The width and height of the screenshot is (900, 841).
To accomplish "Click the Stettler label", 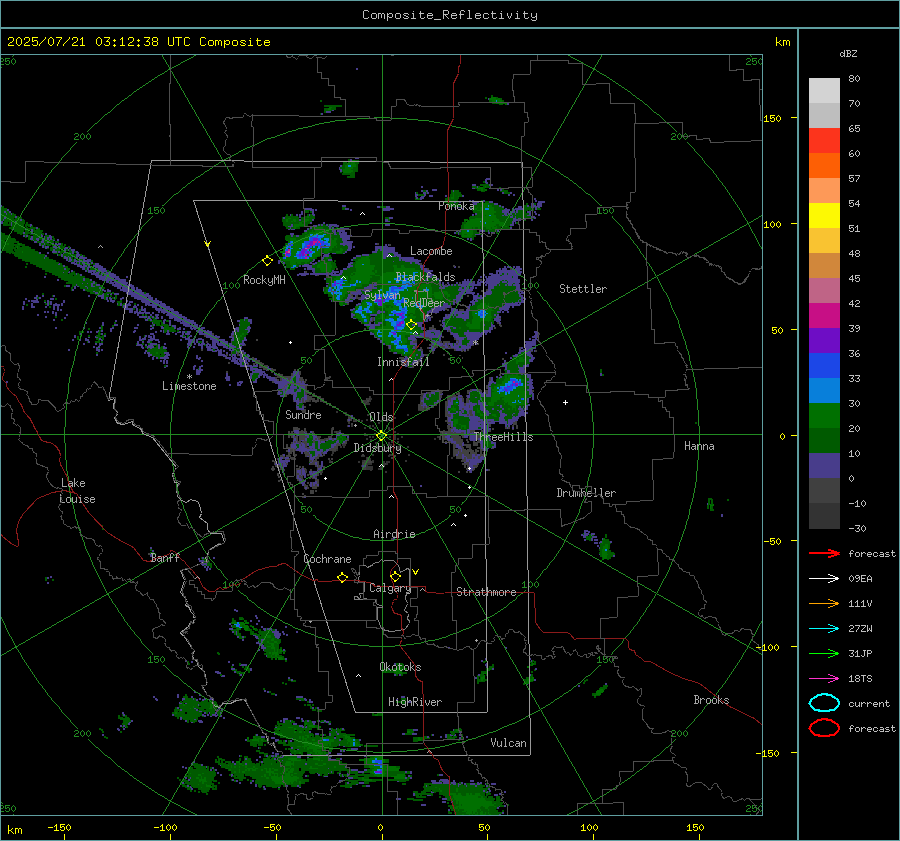I will click(x=583, y=289).
